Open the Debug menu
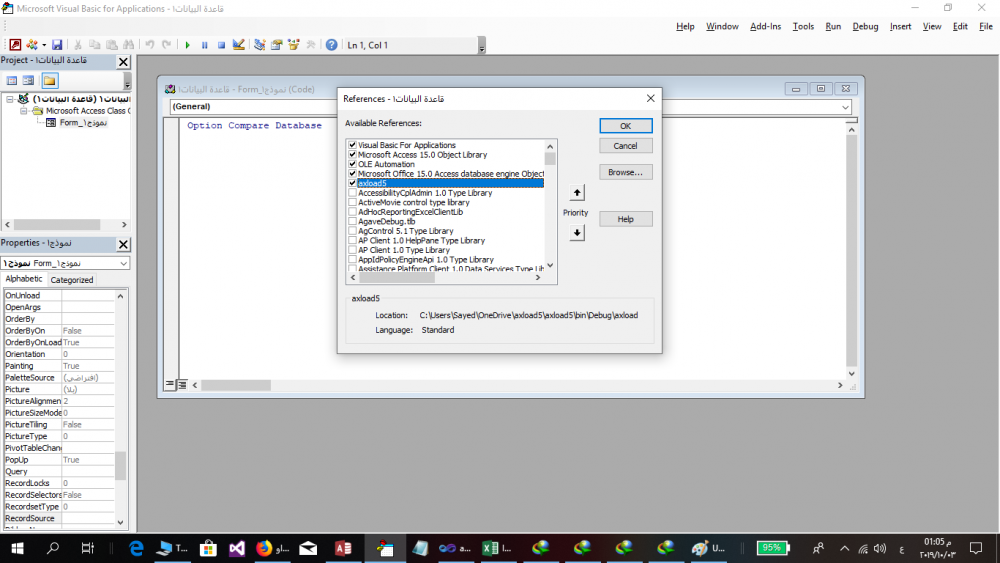The height and width of the screenshot is (563, 1000). click(865, 26)
